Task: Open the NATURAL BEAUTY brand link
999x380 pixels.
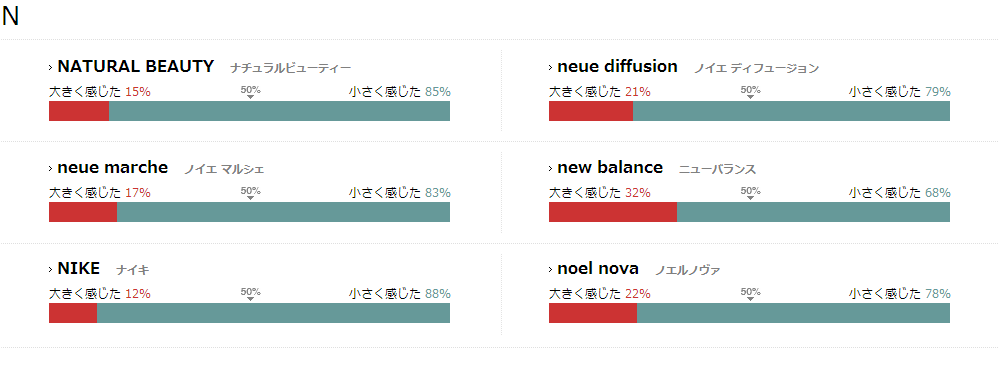Action: (135, 66)
